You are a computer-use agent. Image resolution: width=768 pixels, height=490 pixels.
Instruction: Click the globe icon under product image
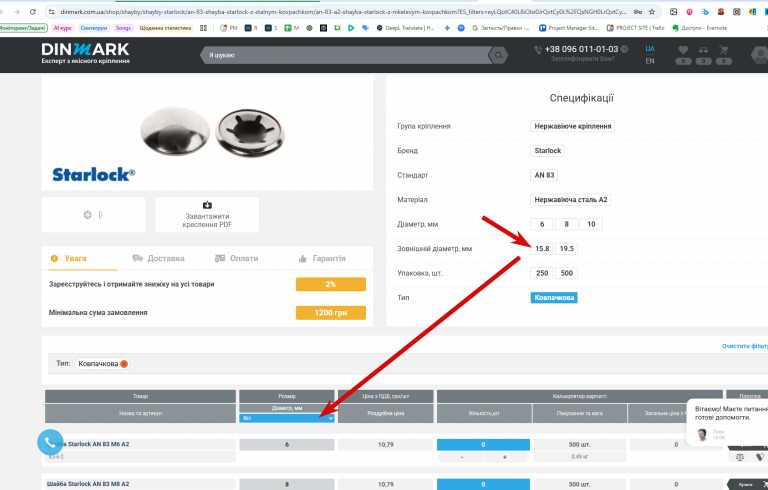click(x=87, y=215)
